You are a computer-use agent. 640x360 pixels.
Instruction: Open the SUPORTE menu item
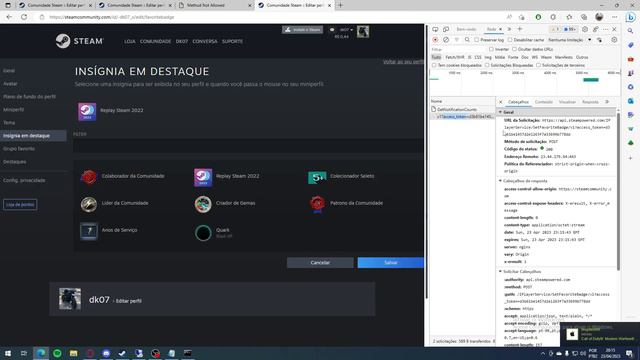coord(232,41)
